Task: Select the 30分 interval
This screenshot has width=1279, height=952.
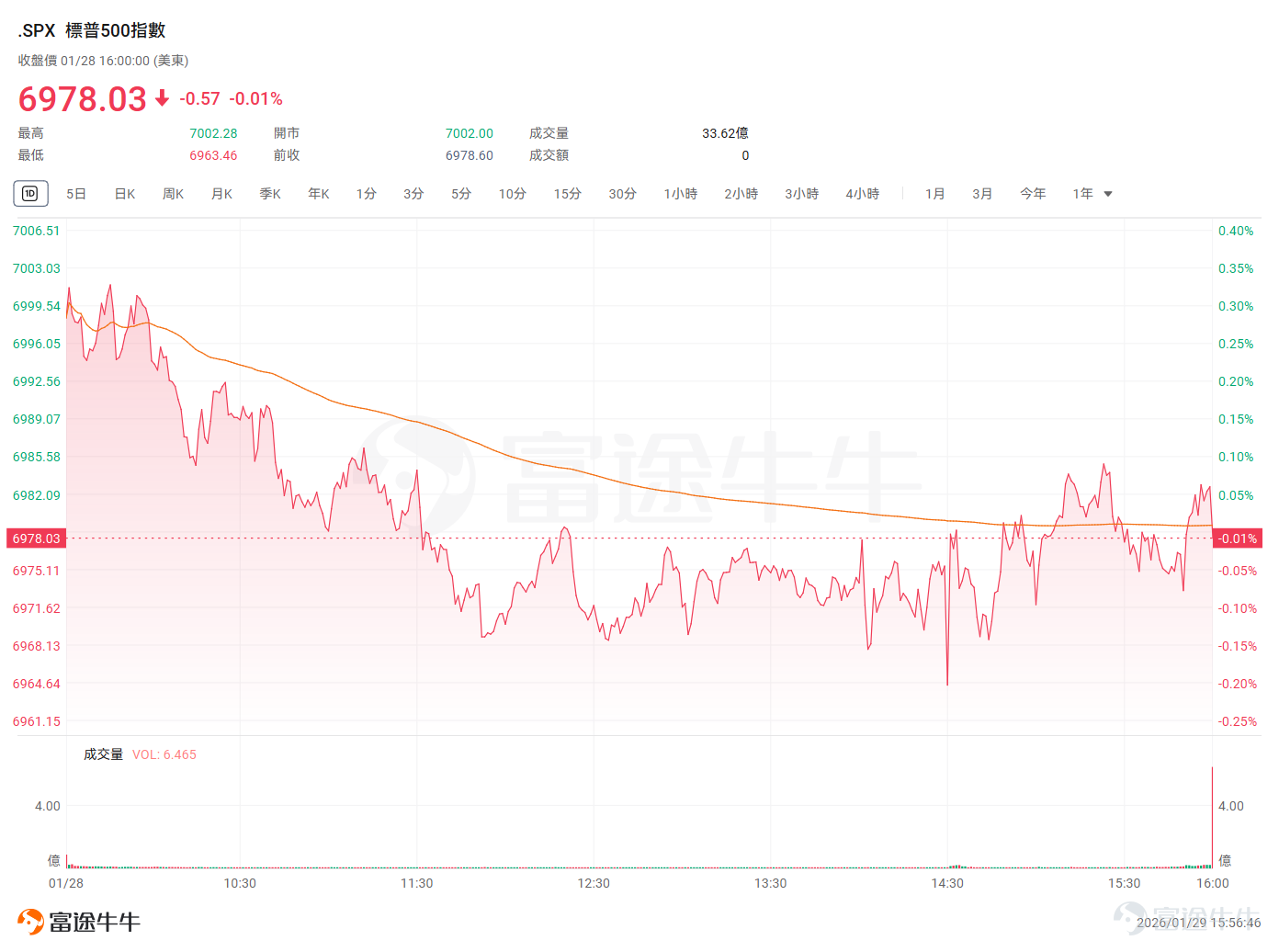Action: (x=623, y=194)
